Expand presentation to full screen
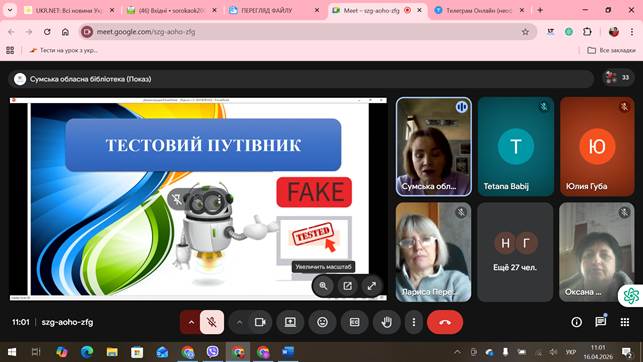643x362 pixels. pos(372,286)
